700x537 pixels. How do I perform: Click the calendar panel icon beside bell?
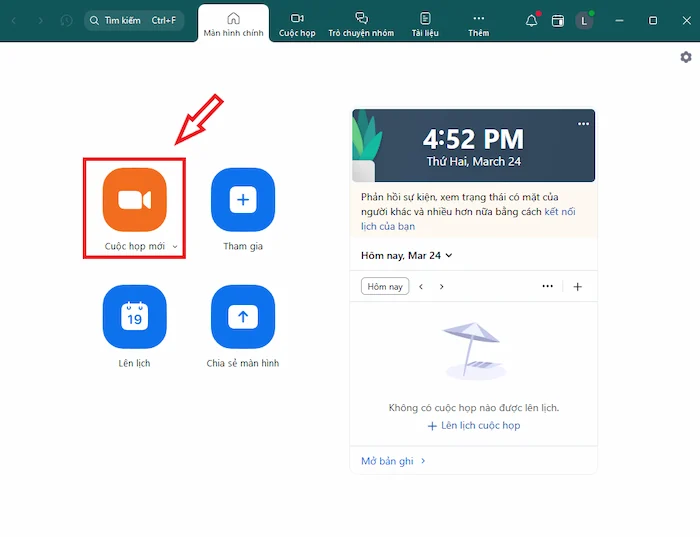[x=558, y=20]
